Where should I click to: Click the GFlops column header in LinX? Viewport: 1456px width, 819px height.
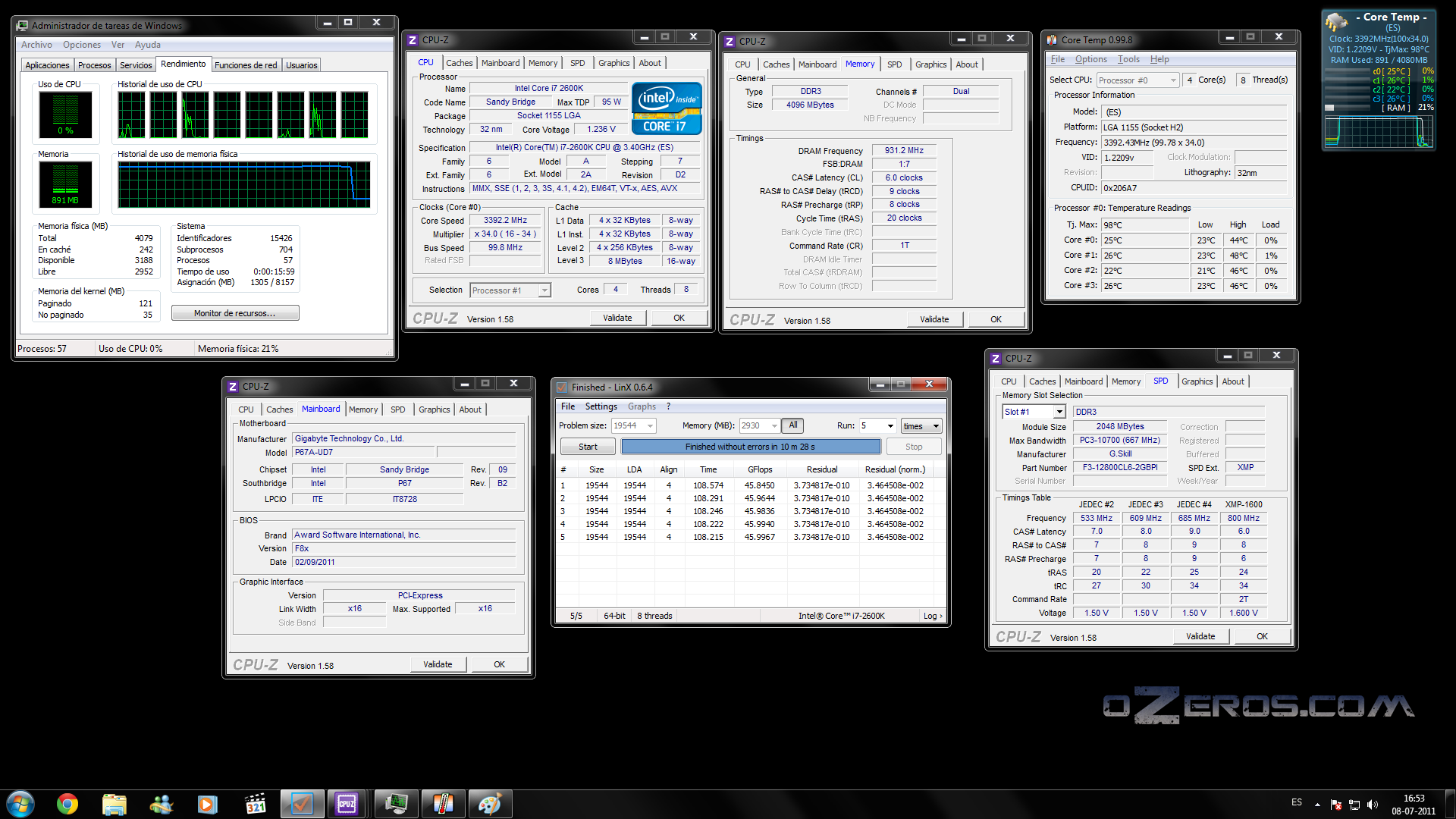tap(760, 469)
